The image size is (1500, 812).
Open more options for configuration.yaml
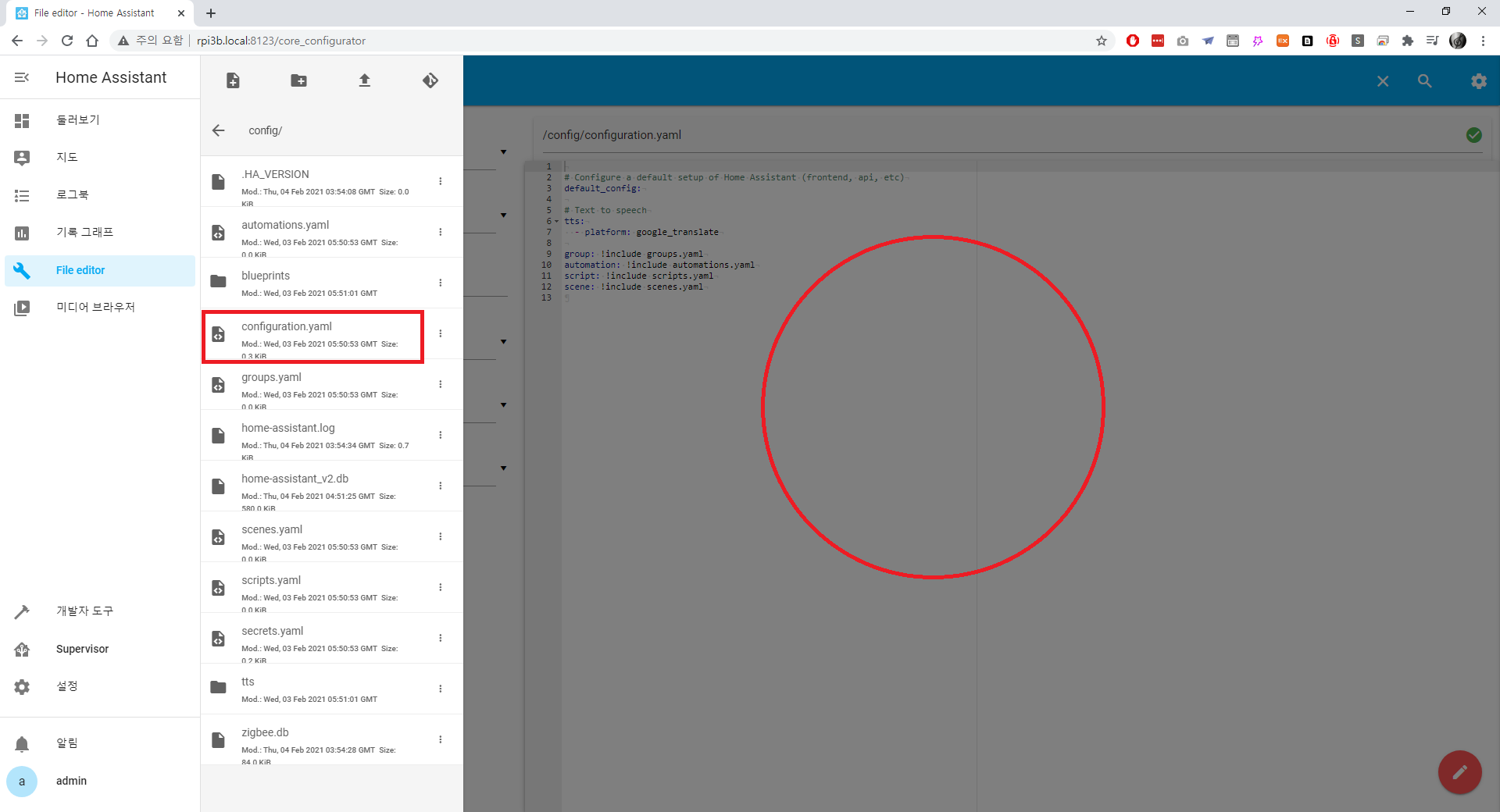(441, 333)
